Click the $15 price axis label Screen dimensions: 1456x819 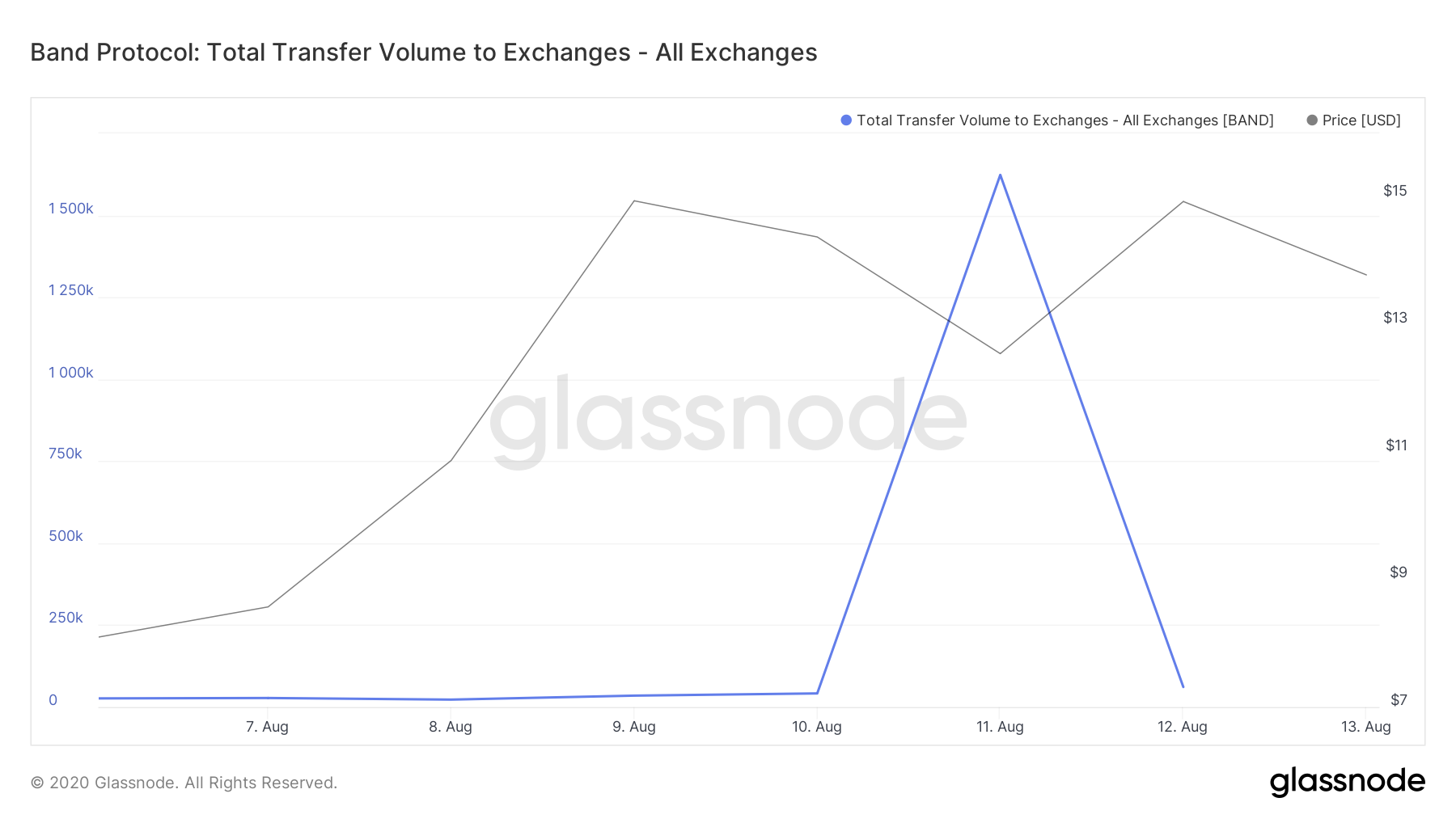pos(1395,191)
